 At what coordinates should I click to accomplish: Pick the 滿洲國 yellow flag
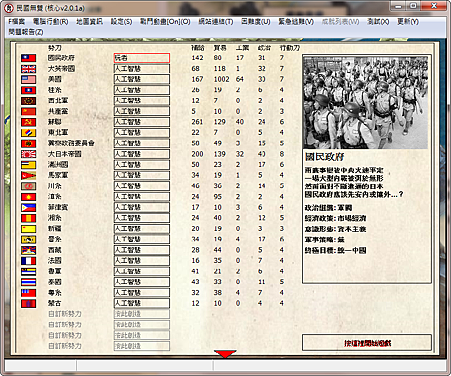[x=28, y=165]
